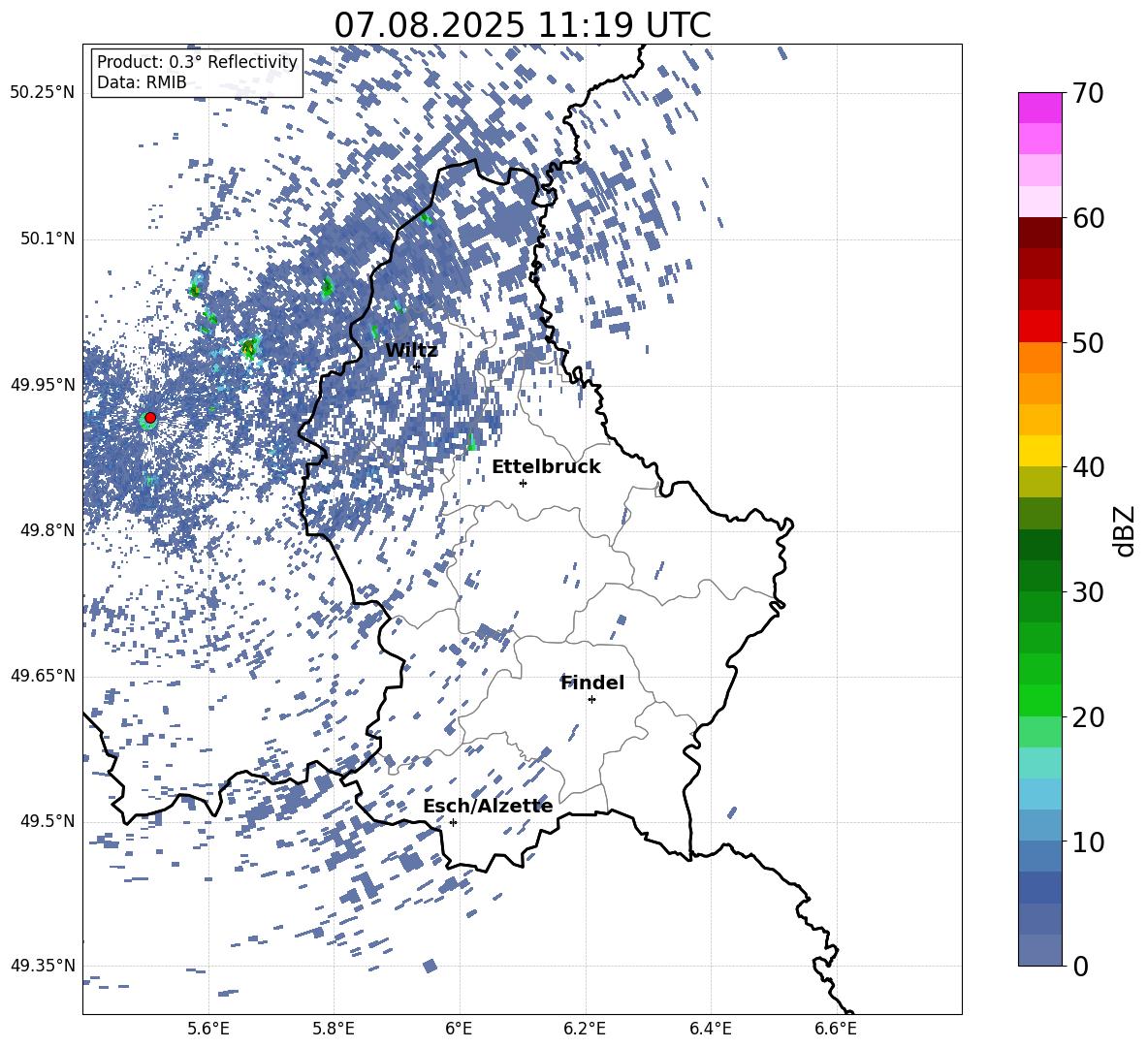Click the 49.5°N latitude label
This screenshot has height=1048, width=1148.
pos(48,820)
